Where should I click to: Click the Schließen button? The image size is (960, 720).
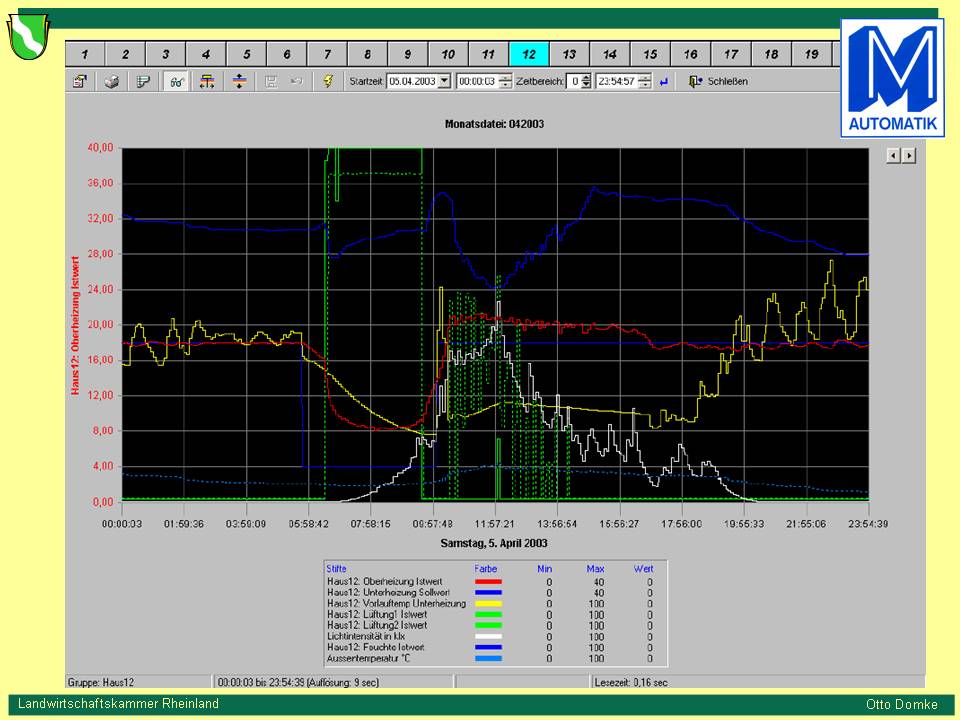718,81
